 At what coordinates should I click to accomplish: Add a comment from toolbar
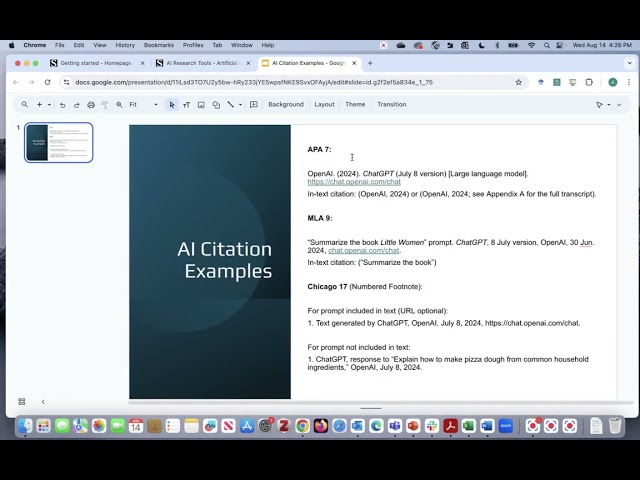point(253,104)
